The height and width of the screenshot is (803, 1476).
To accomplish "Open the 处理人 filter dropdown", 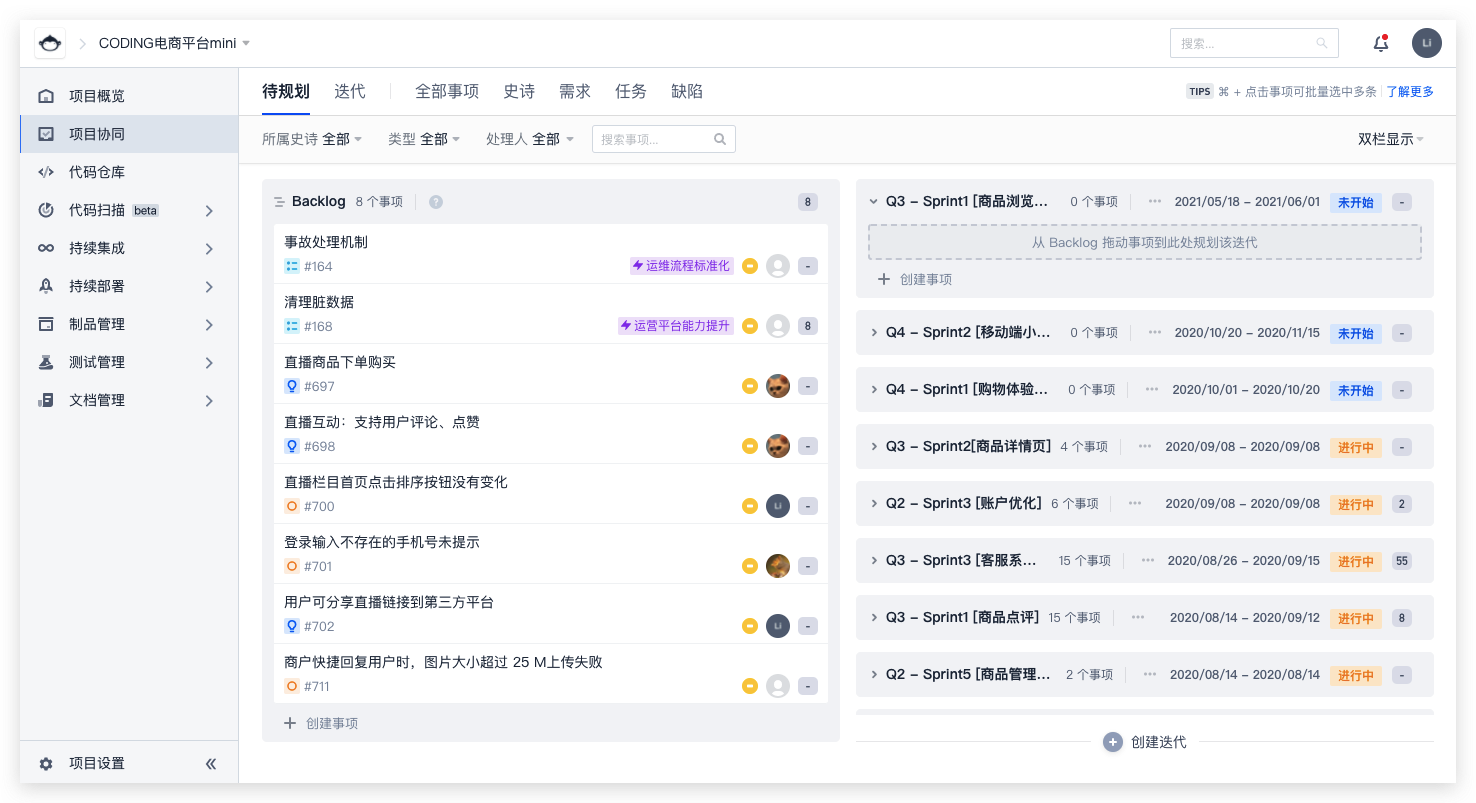I will pos(530,139).
